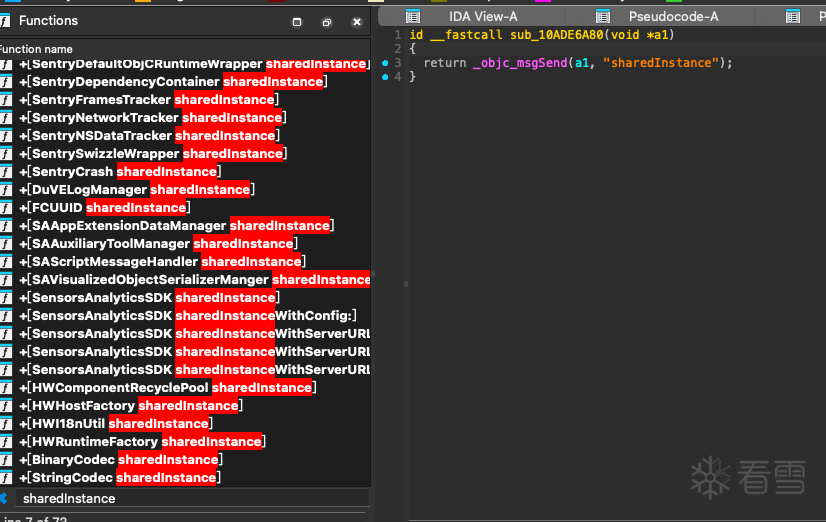The image size is (826, 522).
Task: Undock the Functions panel
Action: tap(327, 22)
